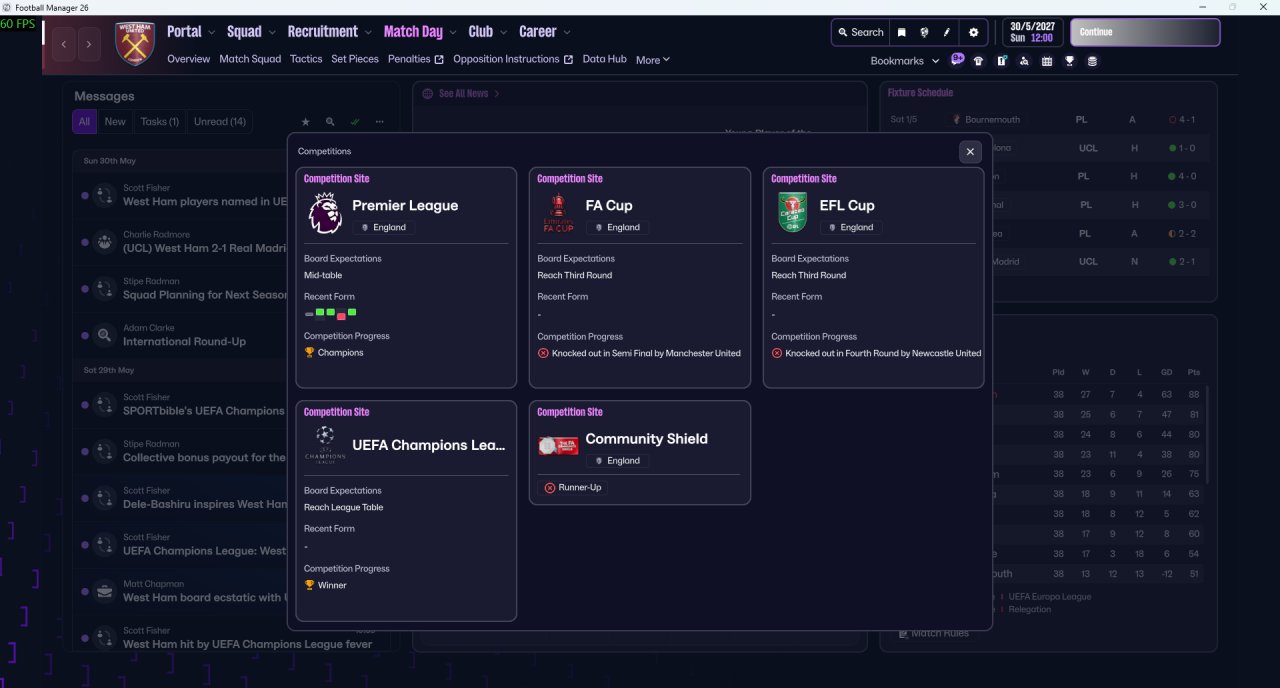
Task: Open the bookmark icon beside Search
Action: tap(901, 32)
